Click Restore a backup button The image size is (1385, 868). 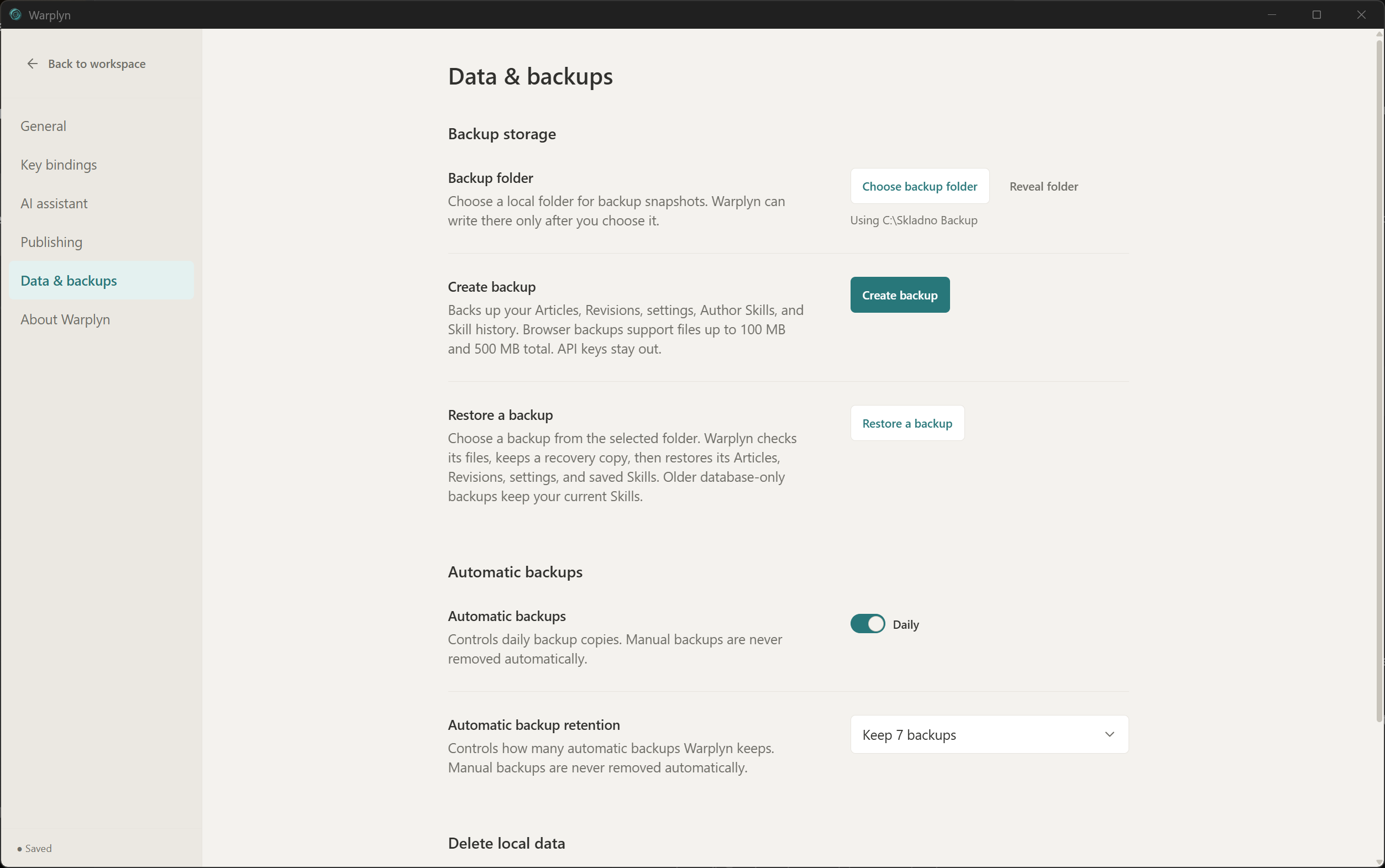point(907,423)
